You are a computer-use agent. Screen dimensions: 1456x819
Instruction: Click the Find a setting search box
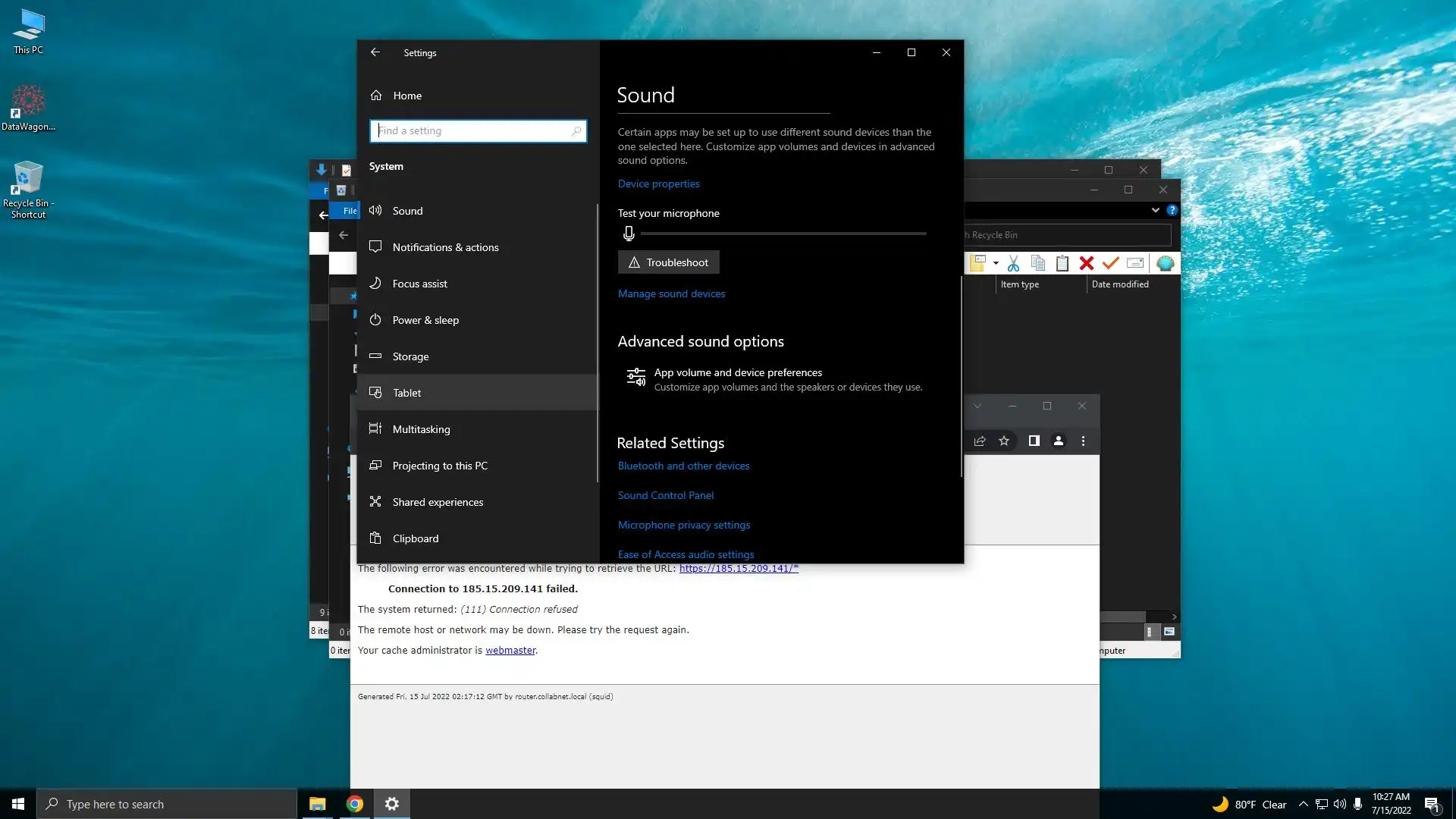[477, 130]
